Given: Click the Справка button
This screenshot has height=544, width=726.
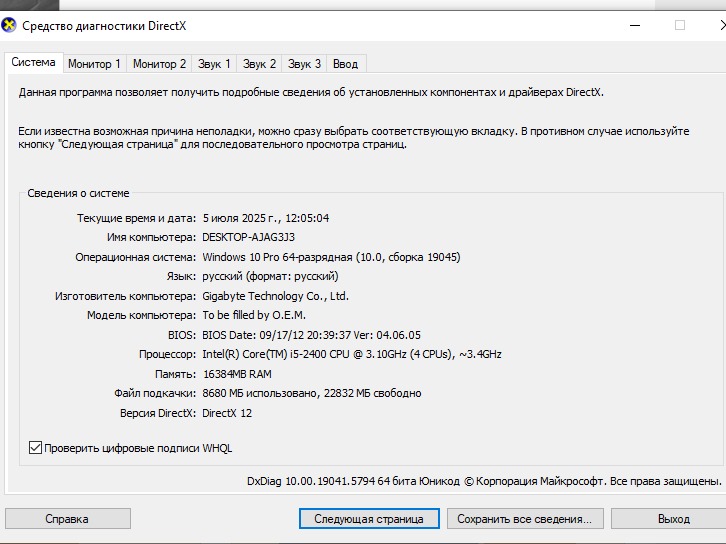Looking at the screenshot, I should pos(68,519).
